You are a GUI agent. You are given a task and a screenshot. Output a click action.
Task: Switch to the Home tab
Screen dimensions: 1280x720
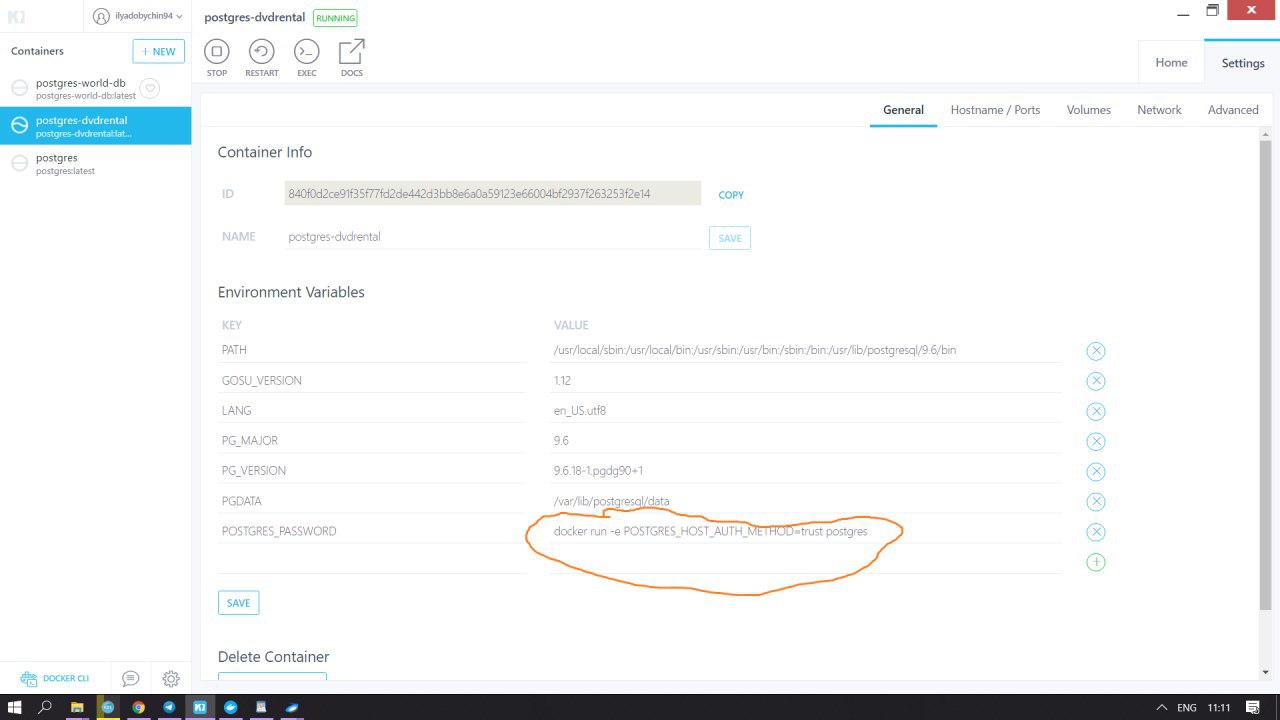(1171, 62)
